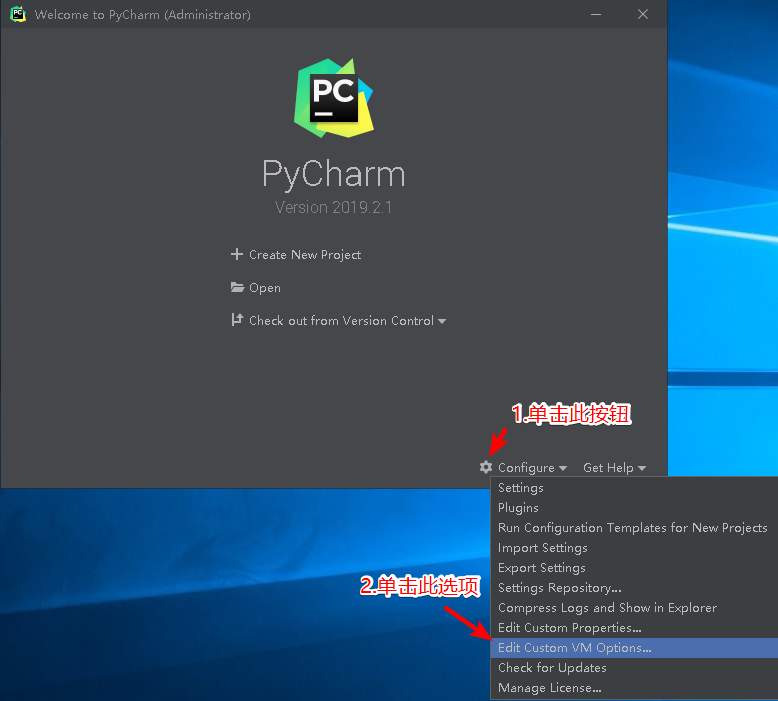The height and width of the screenshot is (701, 778).
Task: Choose Open to browse for a project
Action: [264, 288]
